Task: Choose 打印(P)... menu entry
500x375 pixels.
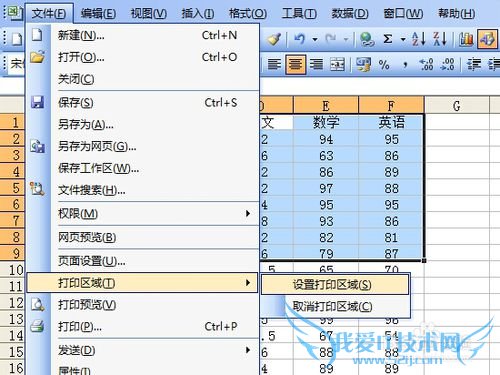Action: point(143,327)
